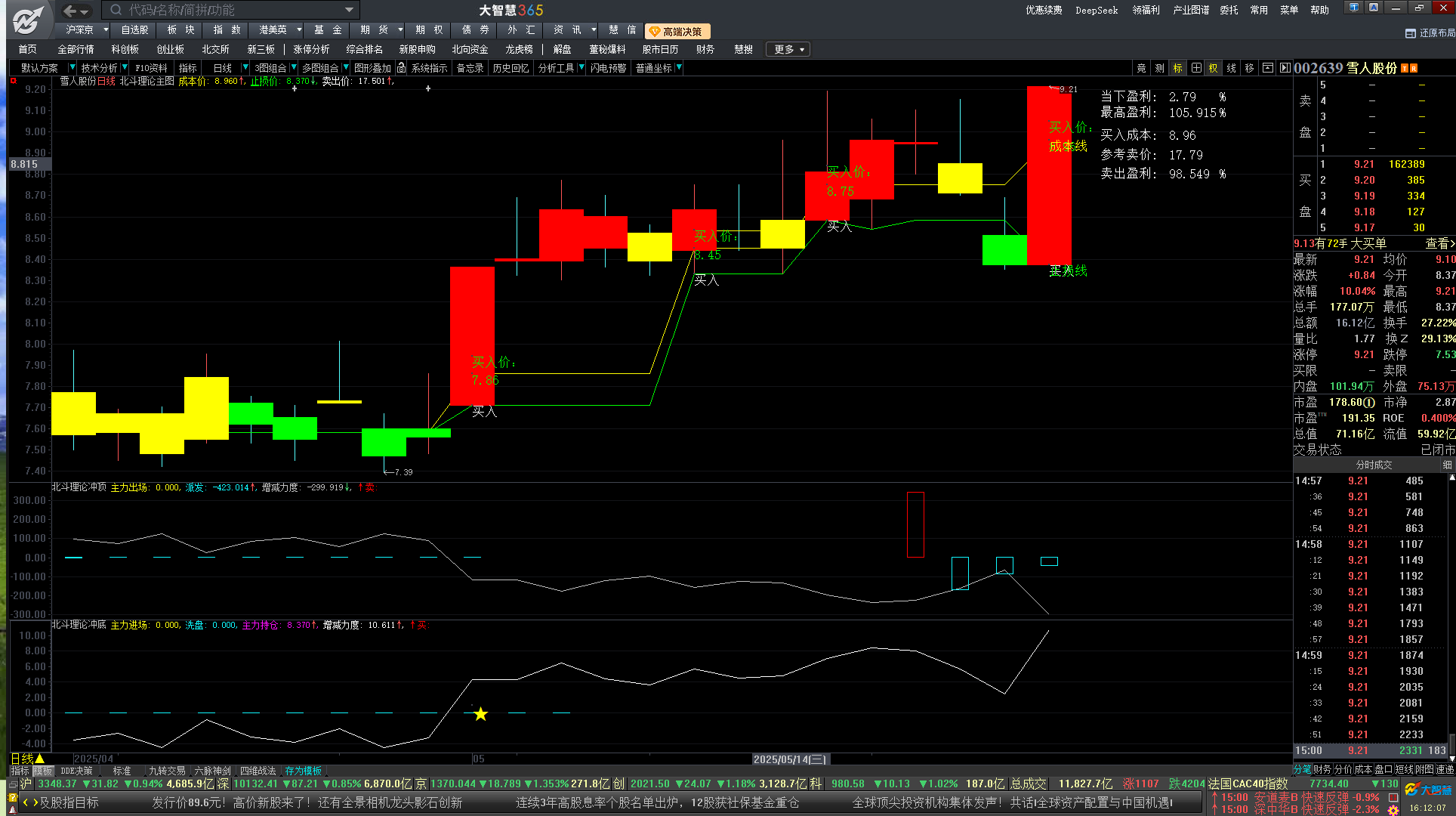Open F10资料 company info
Viewport: 1456px width, 816px height.
pyautogui.click(x=151, y=68)
